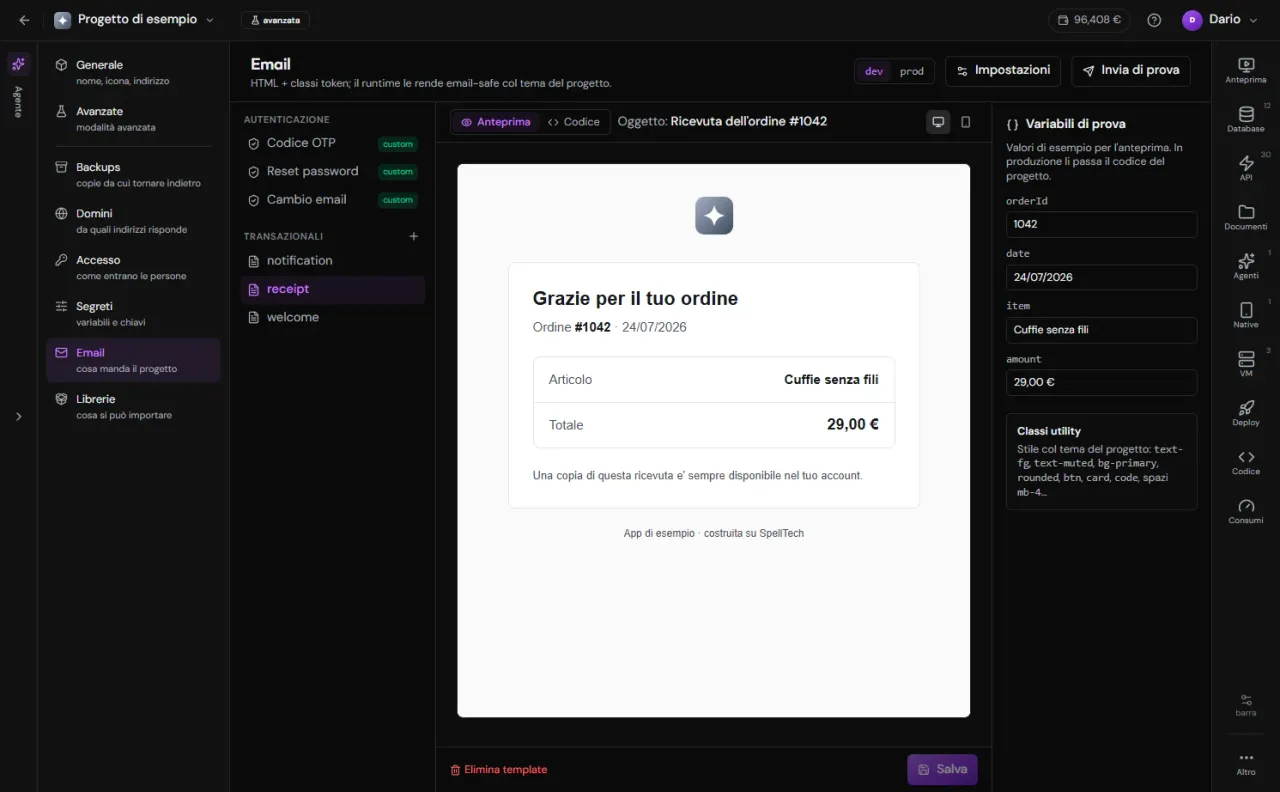Select notification template

pyautogui.click(x=332, y=260)
